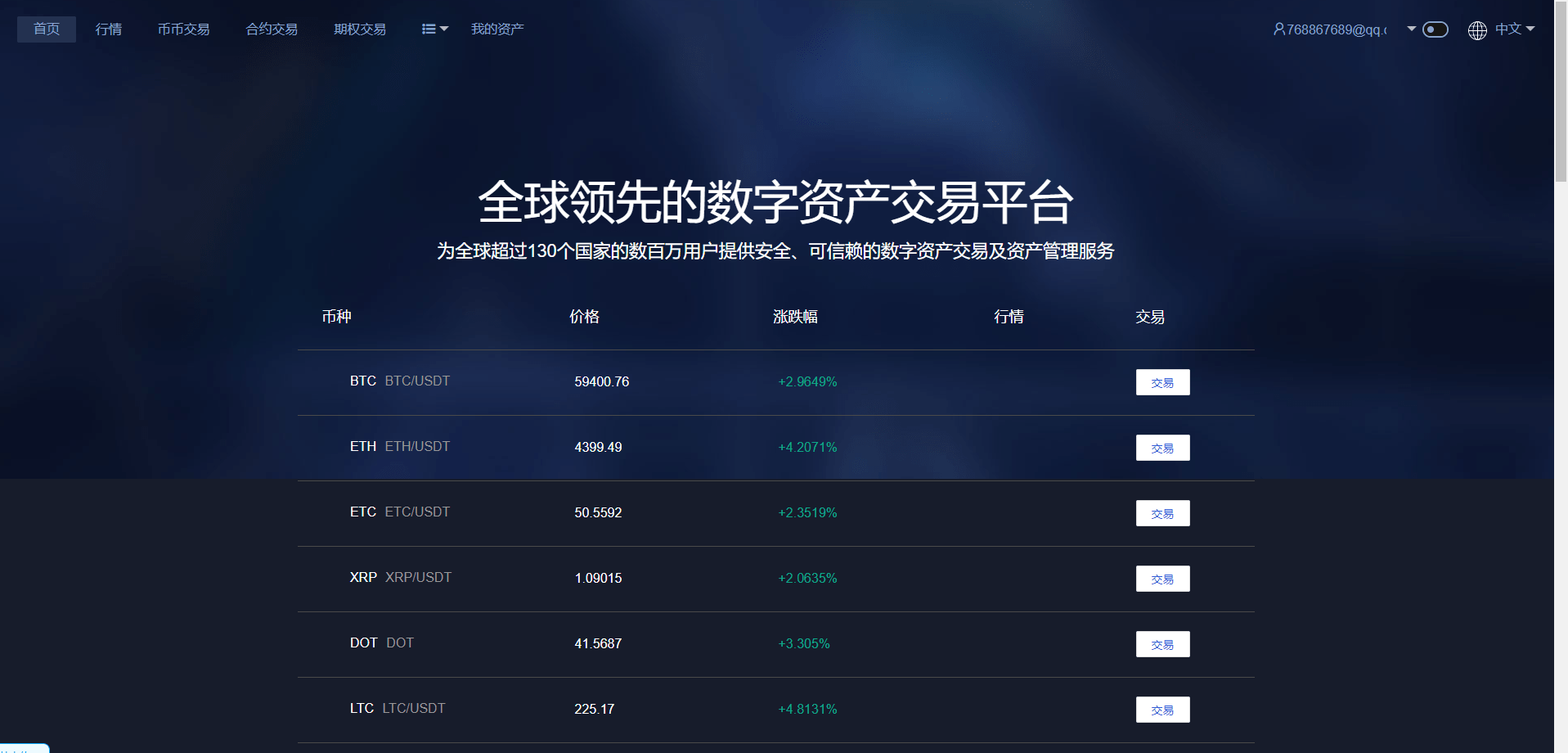Expand the list-icon dropdown menu
The height and width of the screenshot is (753, 1568).
tap(434, 29)
